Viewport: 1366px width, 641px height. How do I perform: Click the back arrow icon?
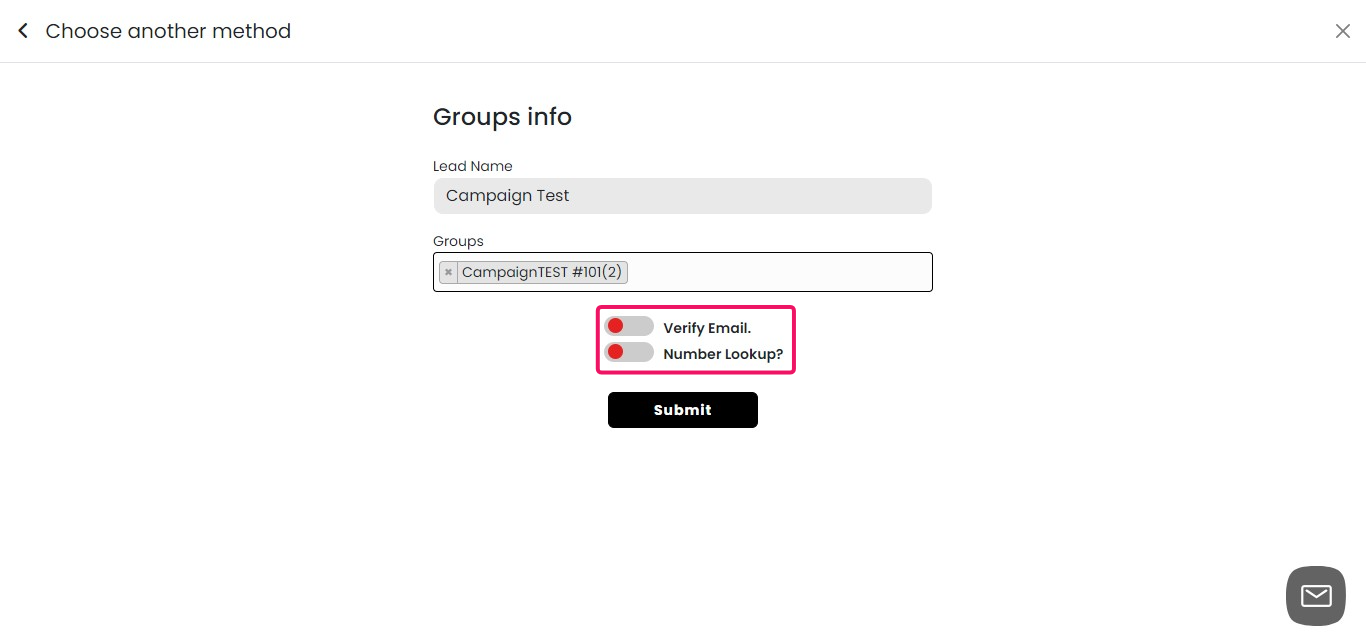click(22, 30)
